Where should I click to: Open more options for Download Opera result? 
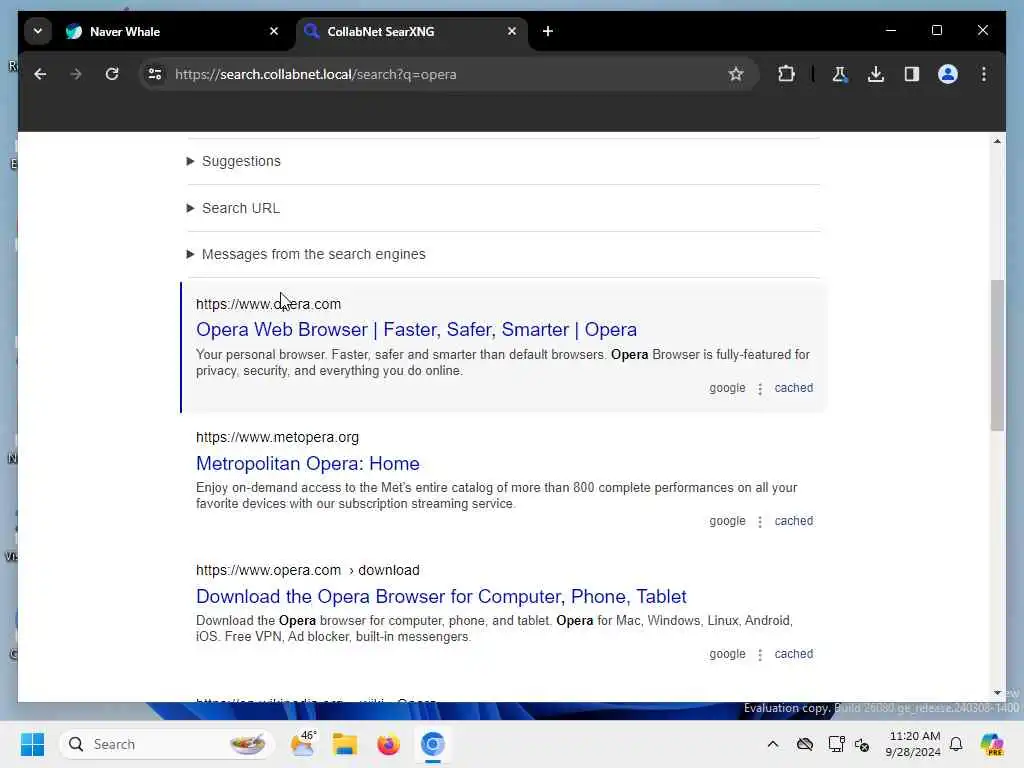760,656
